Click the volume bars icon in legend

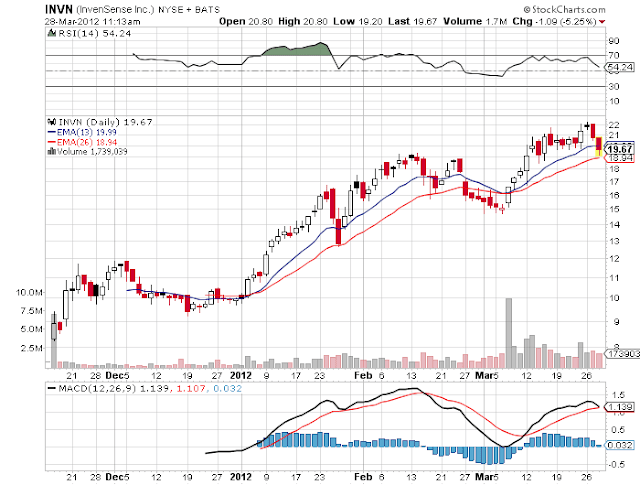tap(52, 151)
